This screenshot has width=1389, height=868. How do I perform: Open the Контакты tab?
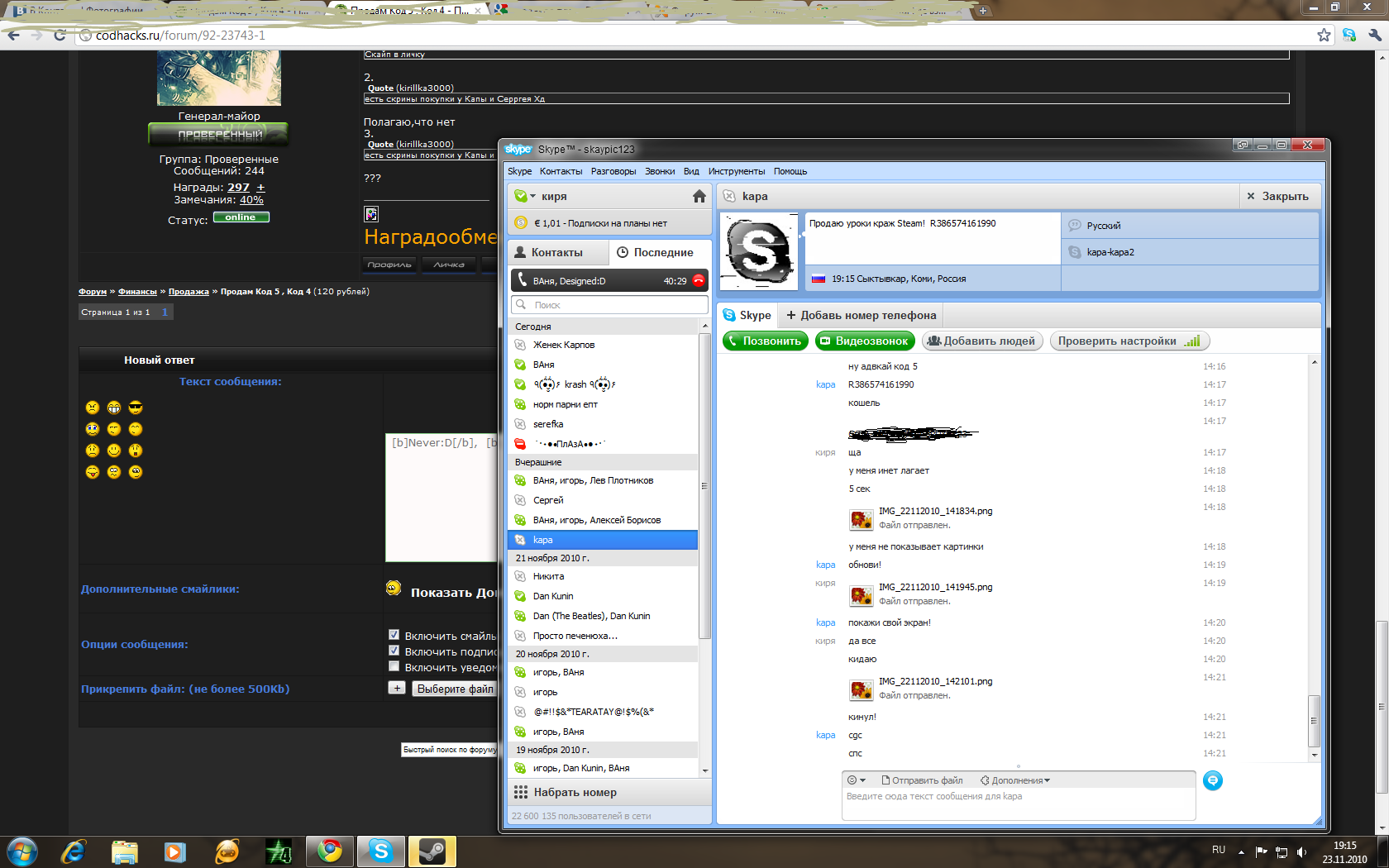click(x=557, y=252)
